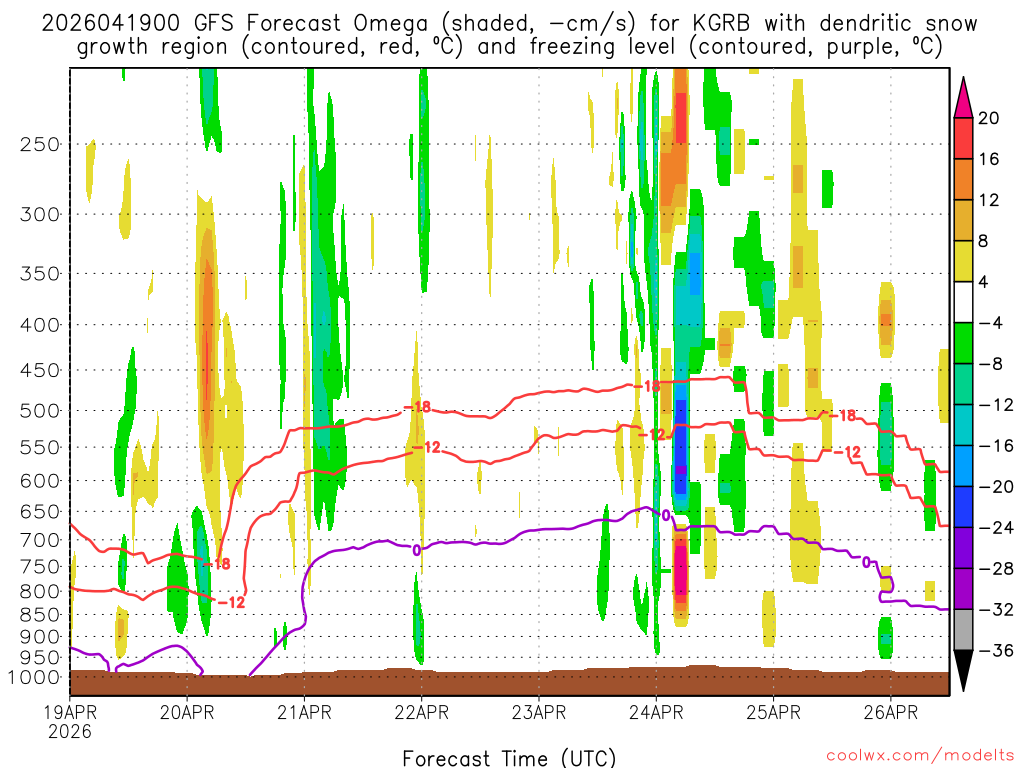Click the 19APR 2026 time axis label
The height and width of the screenshot is (768, 1024).
click(70, 722)
